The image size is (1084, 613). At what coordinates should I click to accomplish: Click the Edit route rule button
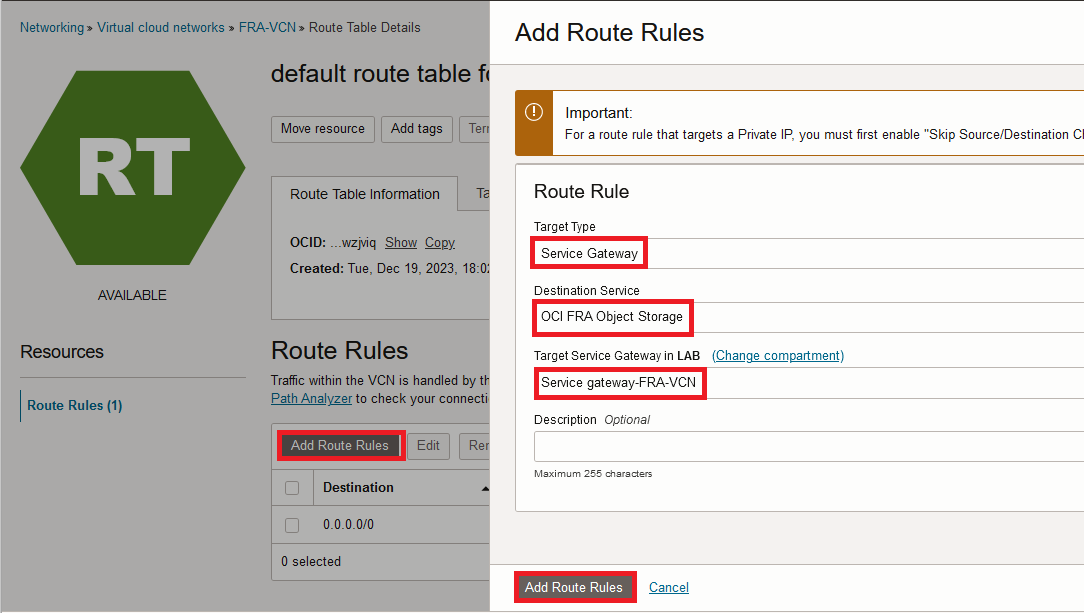click(428, 446)
